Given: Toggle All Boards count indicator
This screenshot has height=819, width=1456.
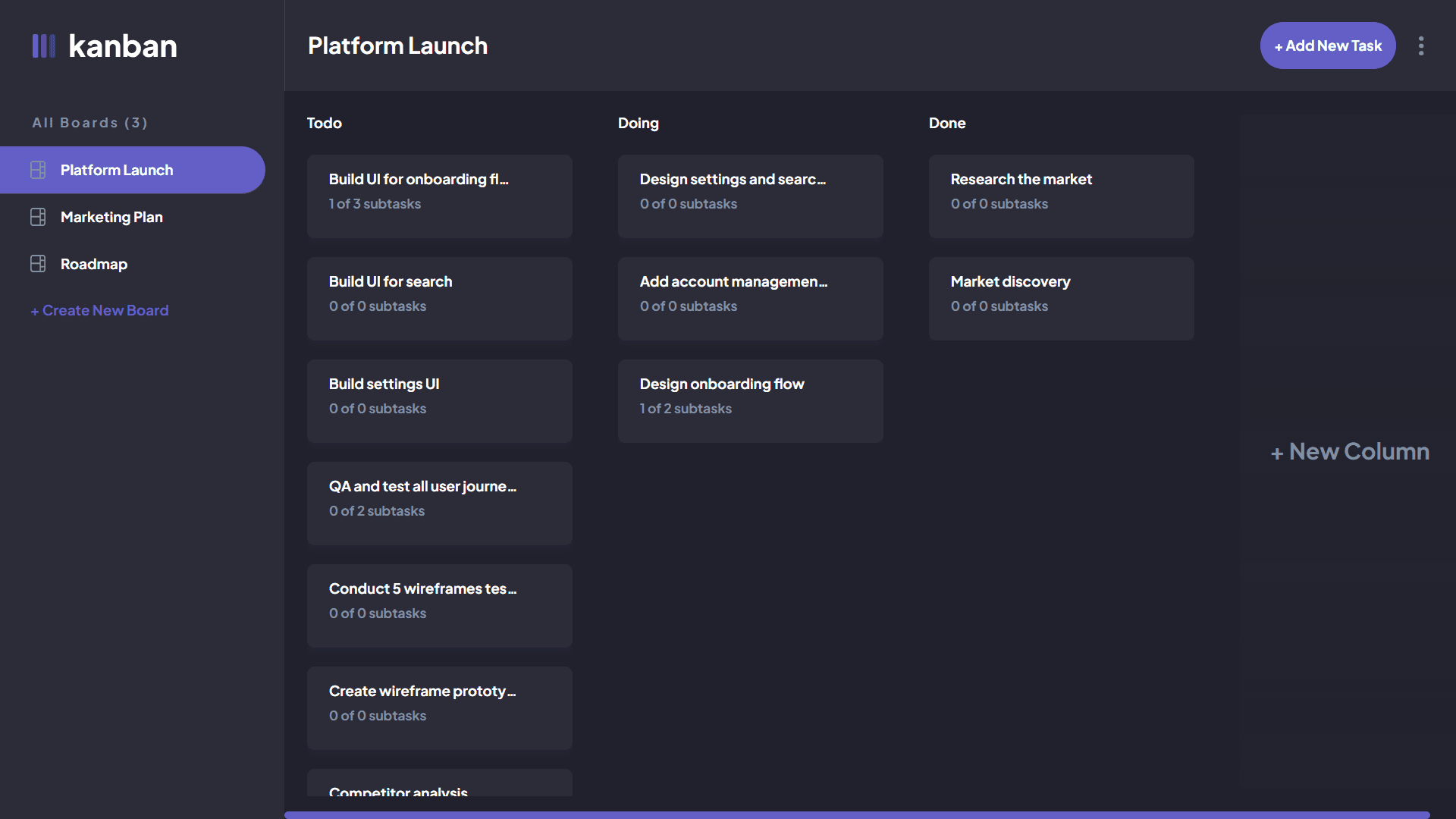Looking at the screenshot, I should pyautogui.click(x=90, y=121).
